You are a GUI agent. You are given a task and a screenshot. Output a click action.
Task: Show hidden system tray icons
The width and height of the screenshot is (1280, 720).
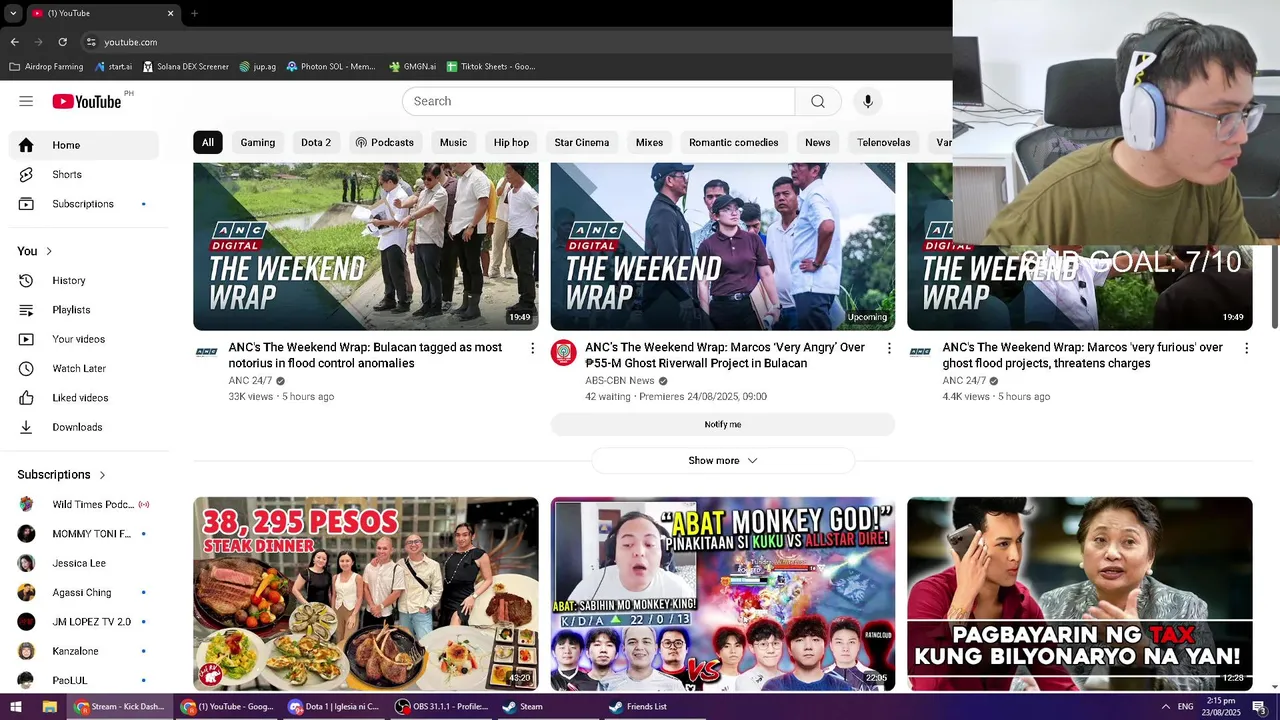click(1165, 707)
